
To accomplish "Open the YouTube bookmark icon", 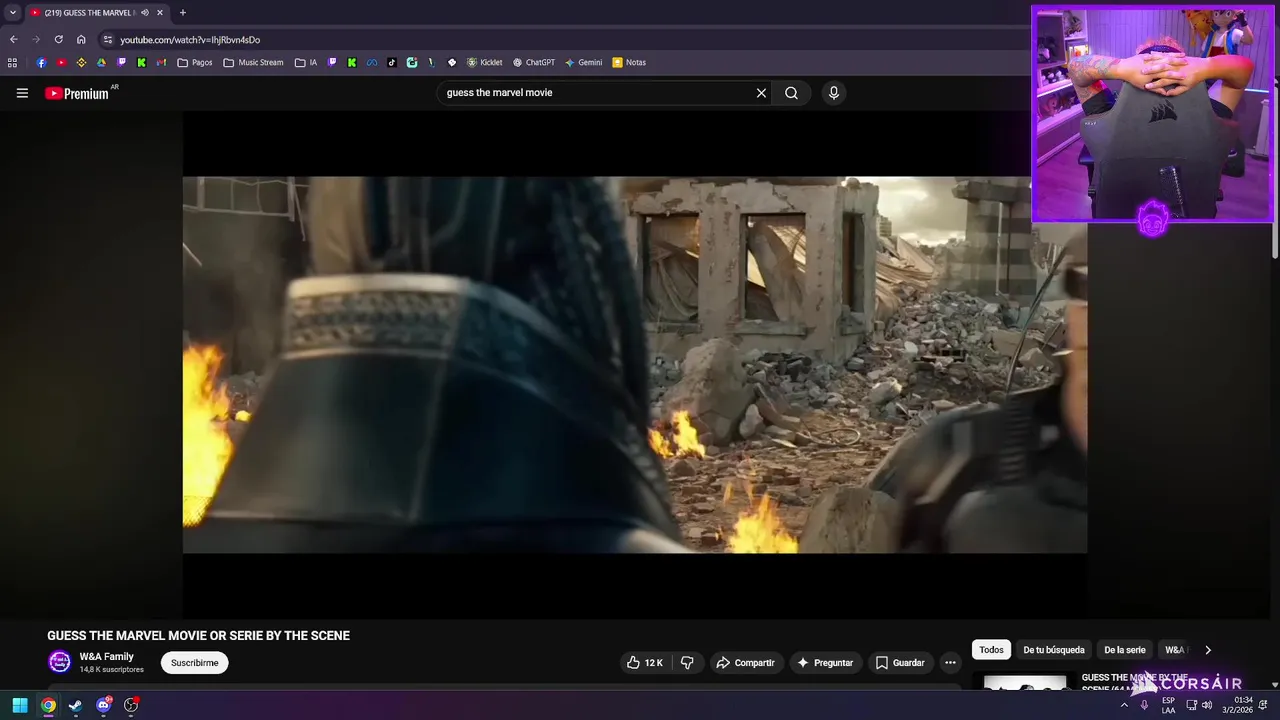I will coord(61,62).
